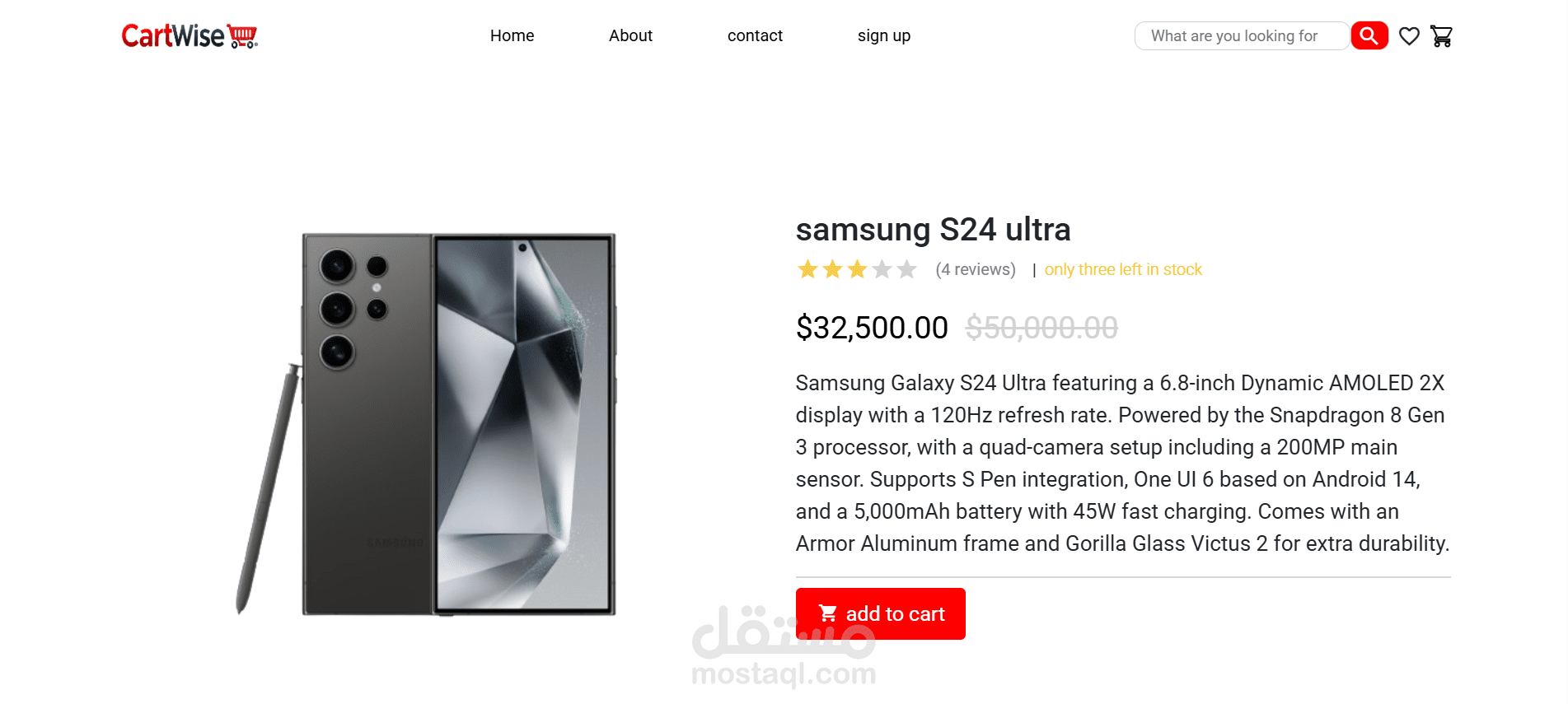Screen dimensions: 1568x704
Task: Open the About page
Action: tap(630, 36)
